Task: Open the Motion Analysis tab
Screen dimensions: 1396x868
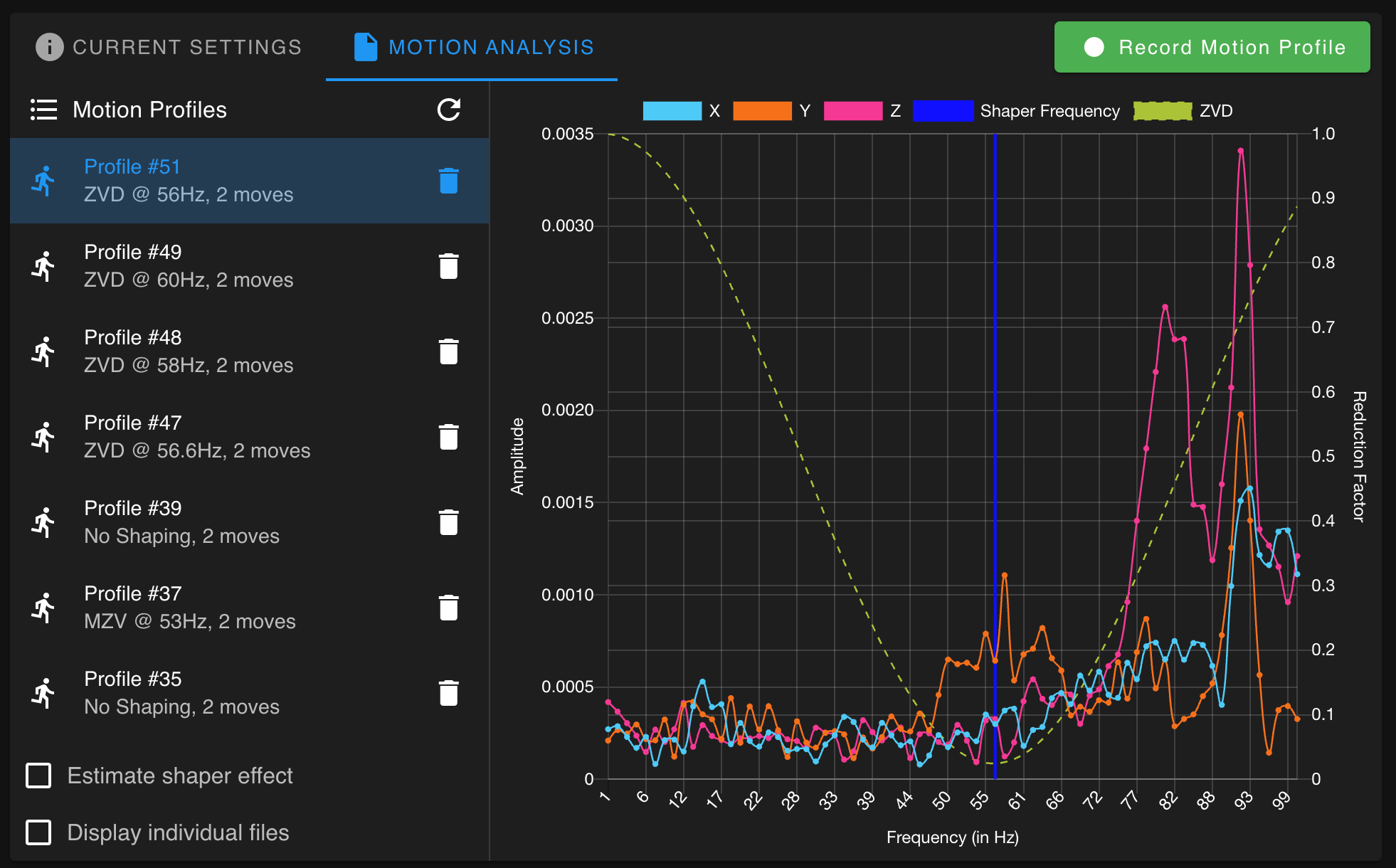Action: click(472, 47)
